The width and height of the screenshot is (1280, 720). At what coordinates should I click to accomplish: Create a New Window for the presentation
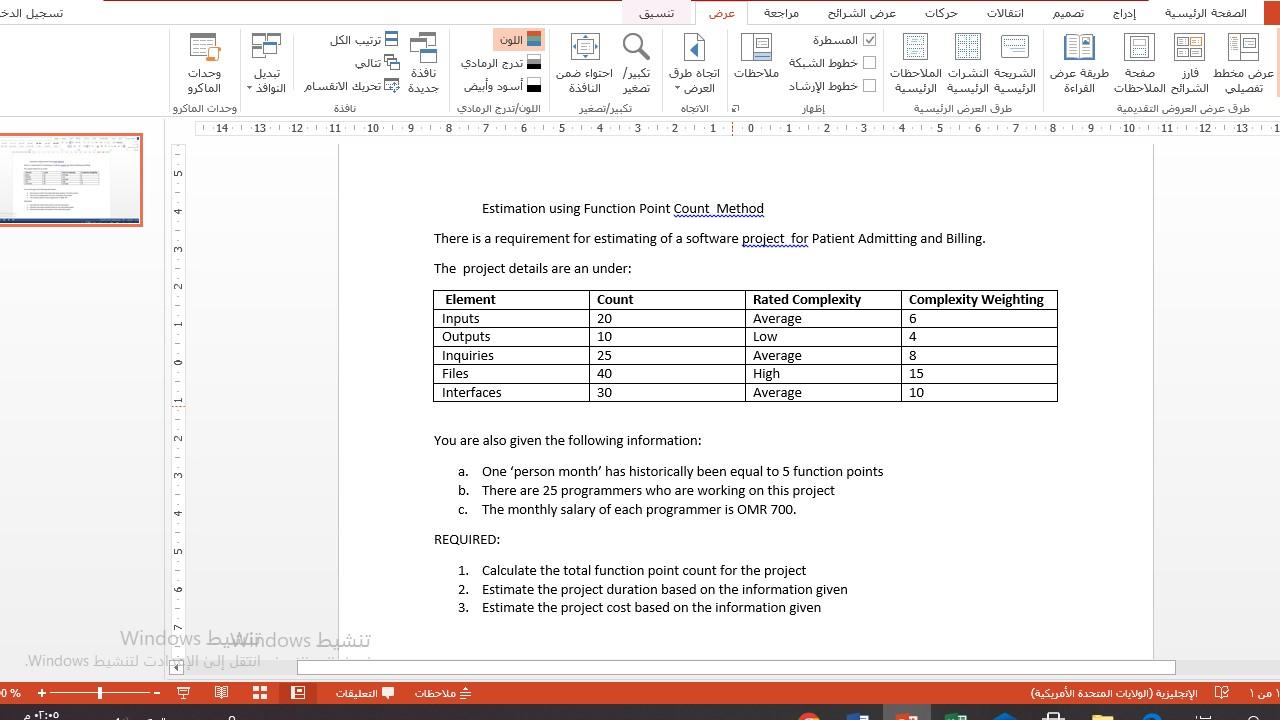point(422,60)
